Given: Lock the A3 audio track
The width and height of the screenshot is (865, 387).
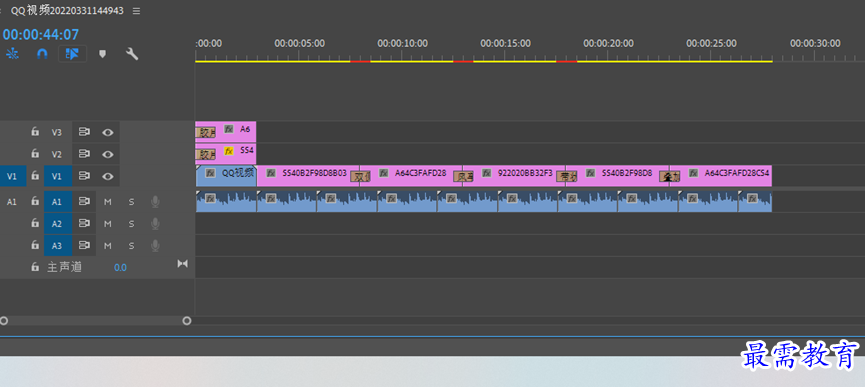Looking at the screenshot, I should click(x=35, y=245).
